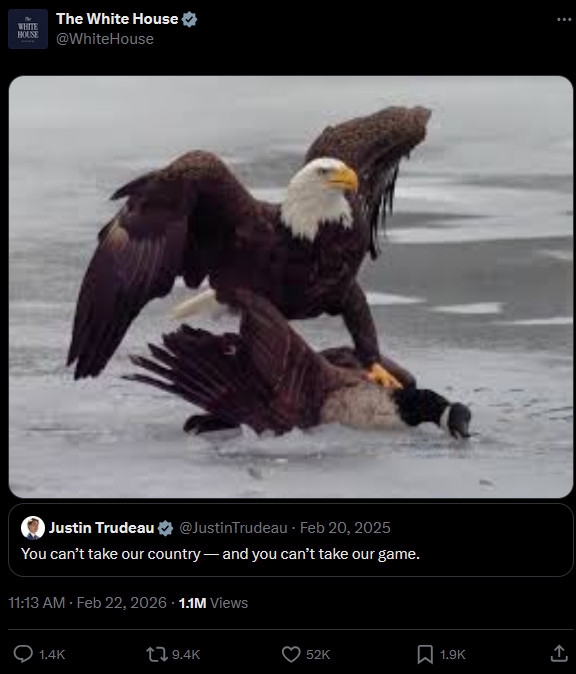Click the share upload icon
576x674 pixels.
(559, 654)
